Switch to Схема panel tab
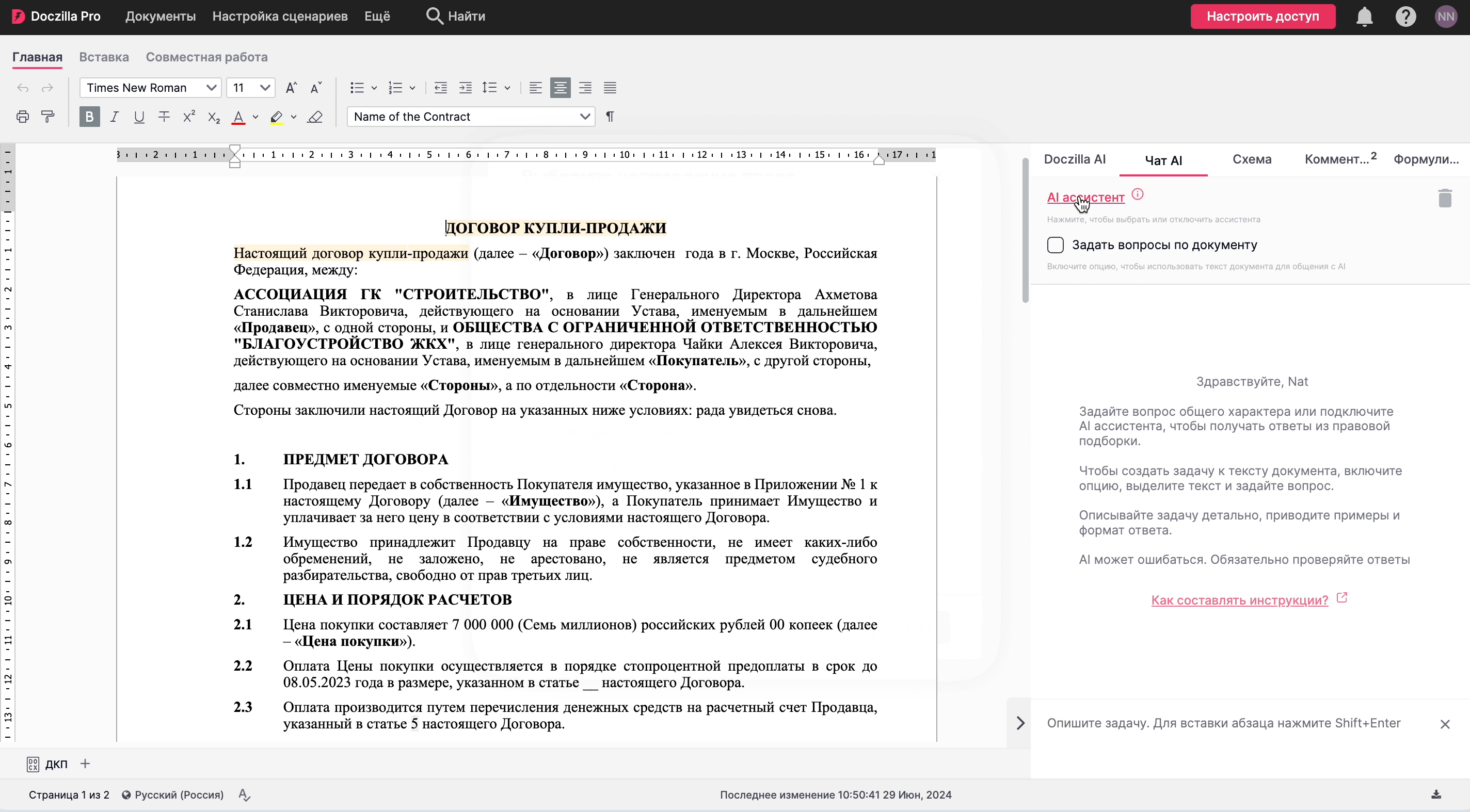The height and width of the screenshot is (812, 1470). [1252, 159]
